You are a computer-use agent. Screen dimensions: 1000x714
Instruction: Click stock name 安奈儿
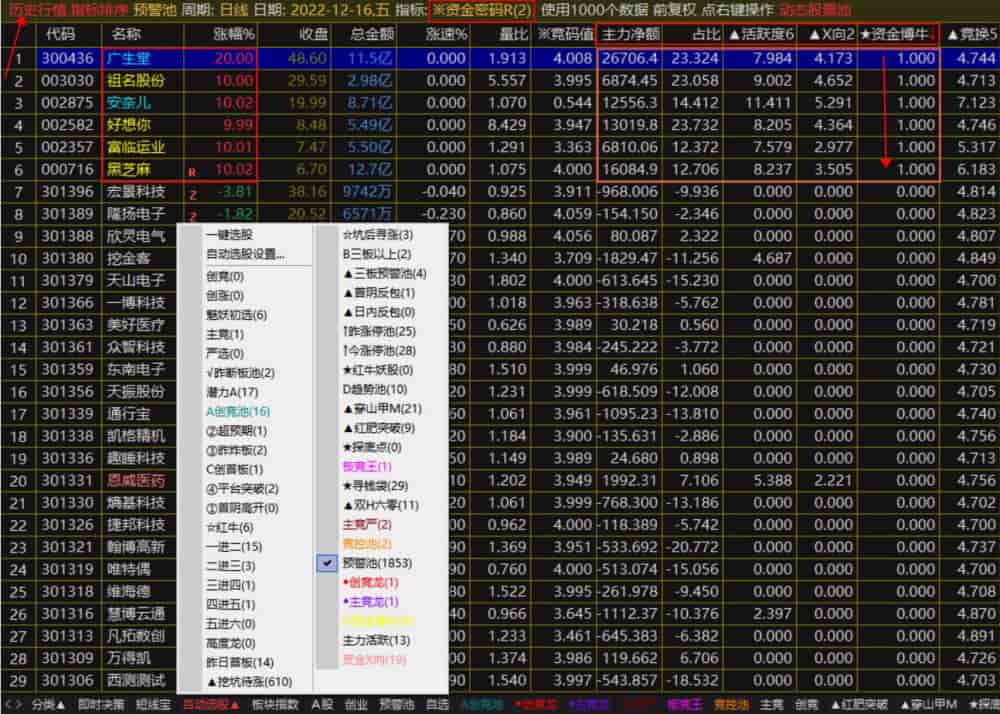(x=129, y=103)
